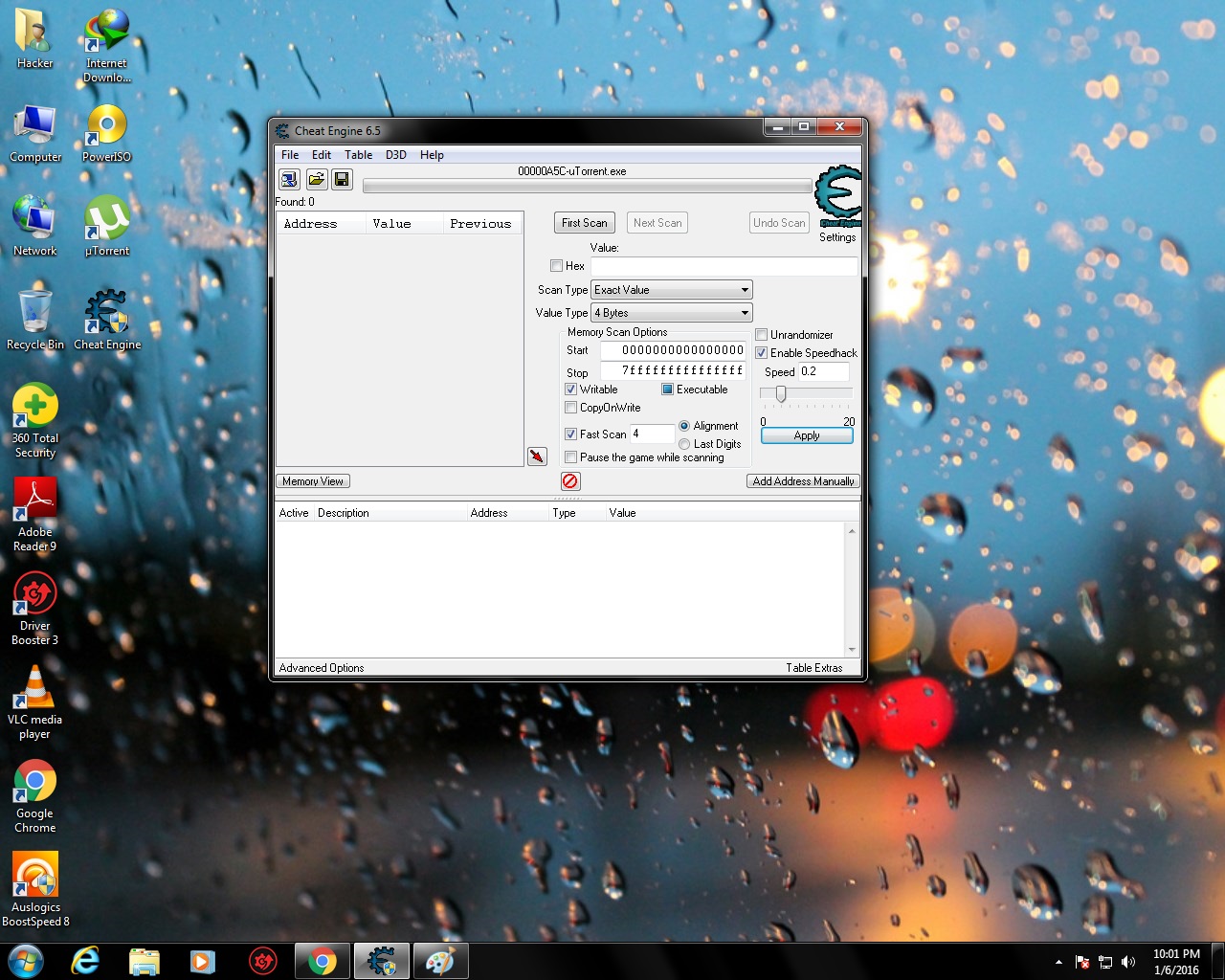Open the Windows Start button
Screen dimensions: 1225x980
click(x=26, y=961)
